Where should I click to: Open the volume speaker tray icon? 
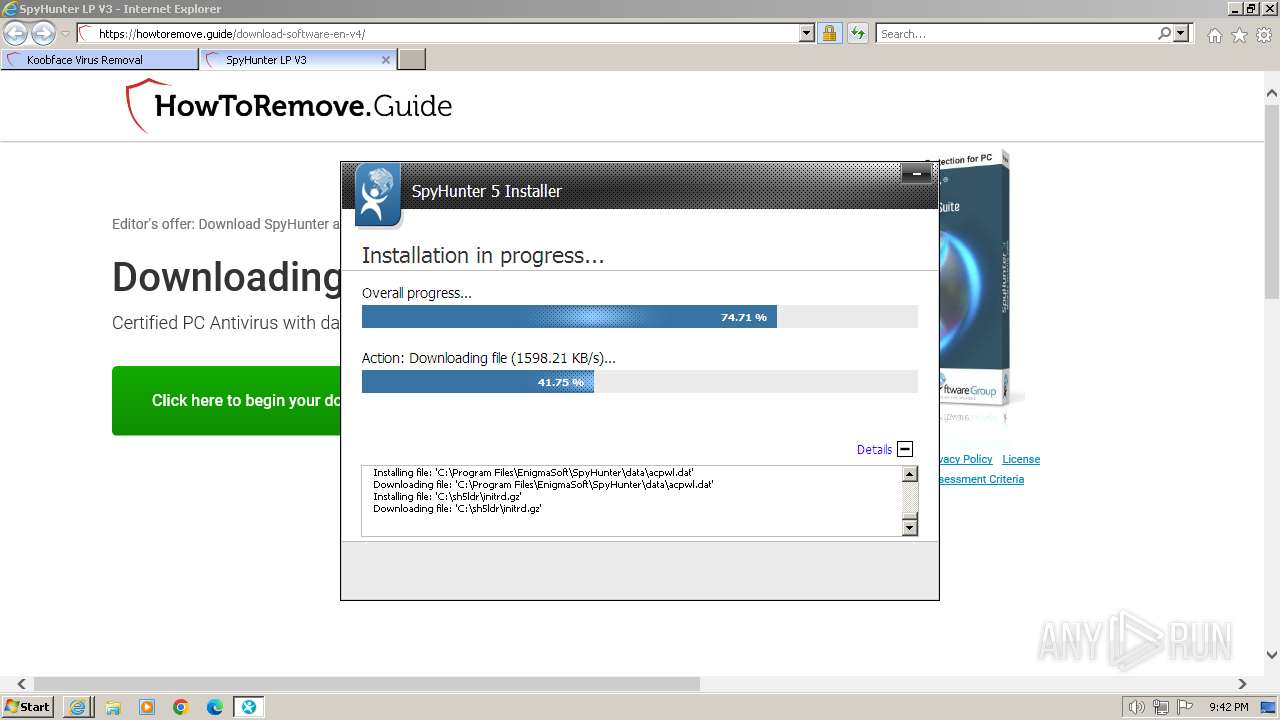click(1136, 707)
